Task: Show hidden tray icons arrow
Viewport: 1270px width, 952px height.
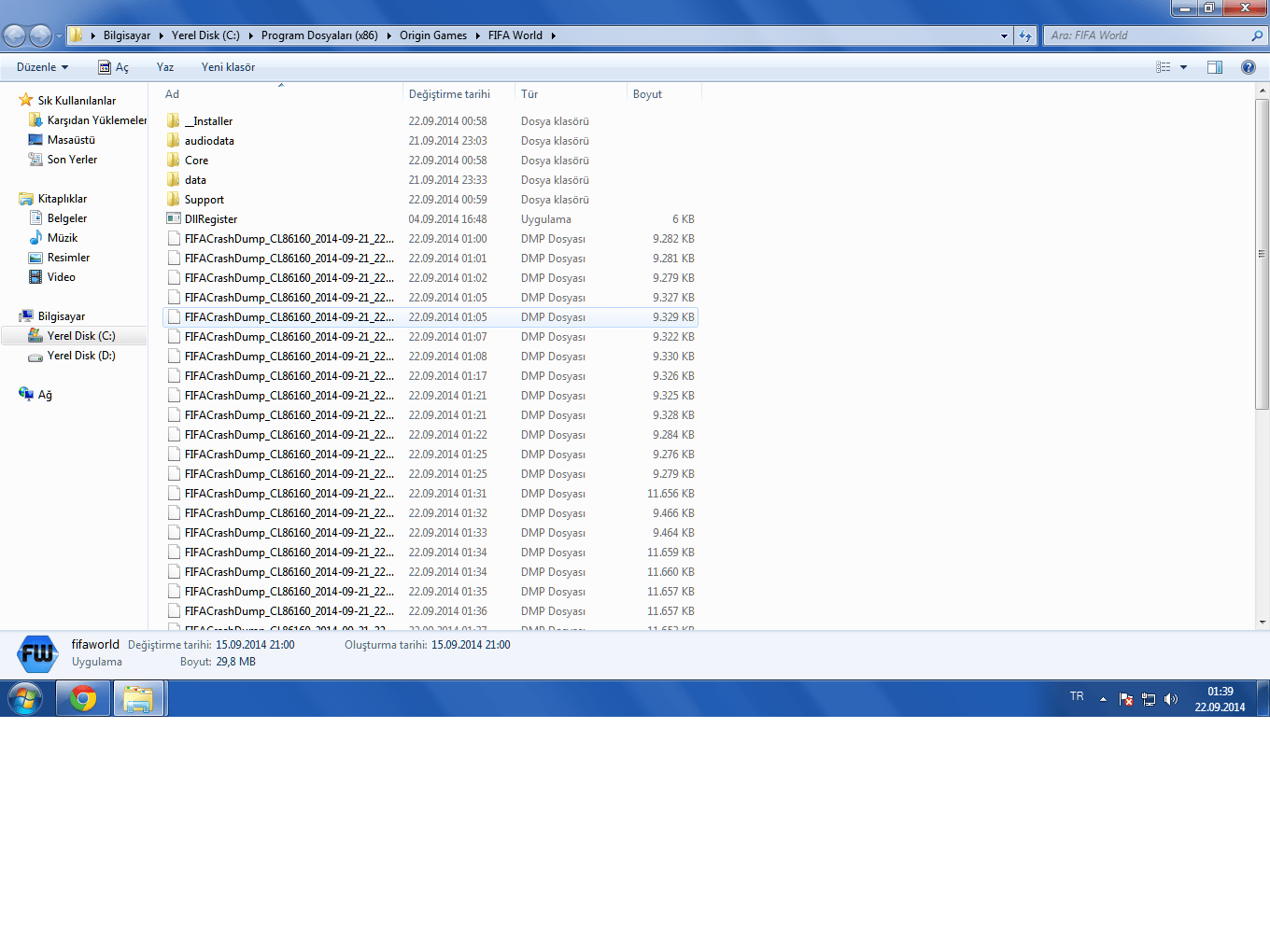Action: (1103, 698)
